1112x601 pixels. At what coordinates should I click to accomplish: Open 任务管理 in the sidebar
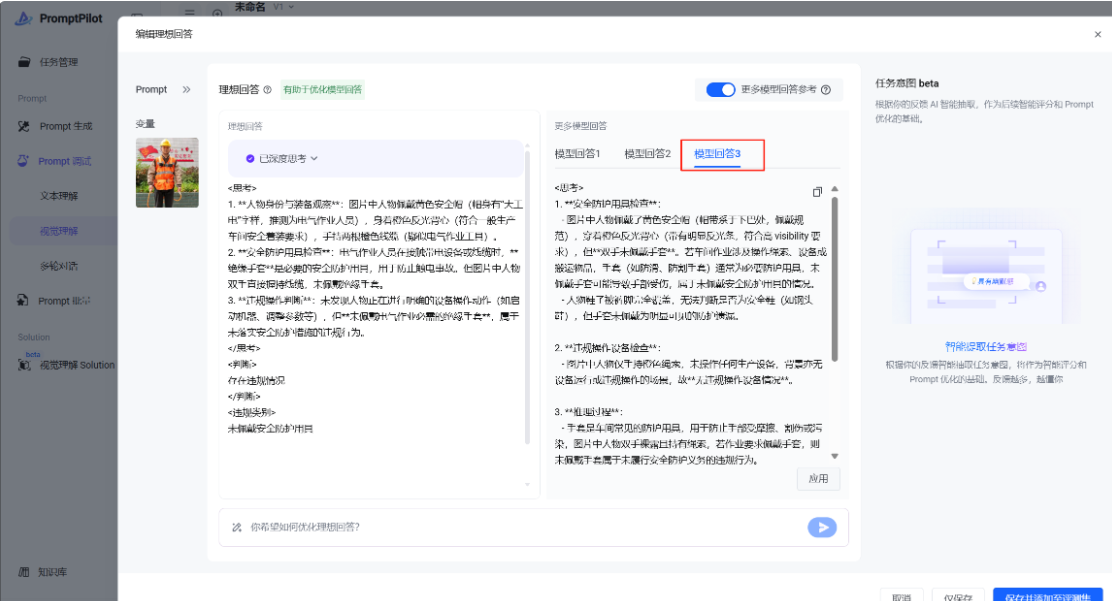[x=59, y=62]
